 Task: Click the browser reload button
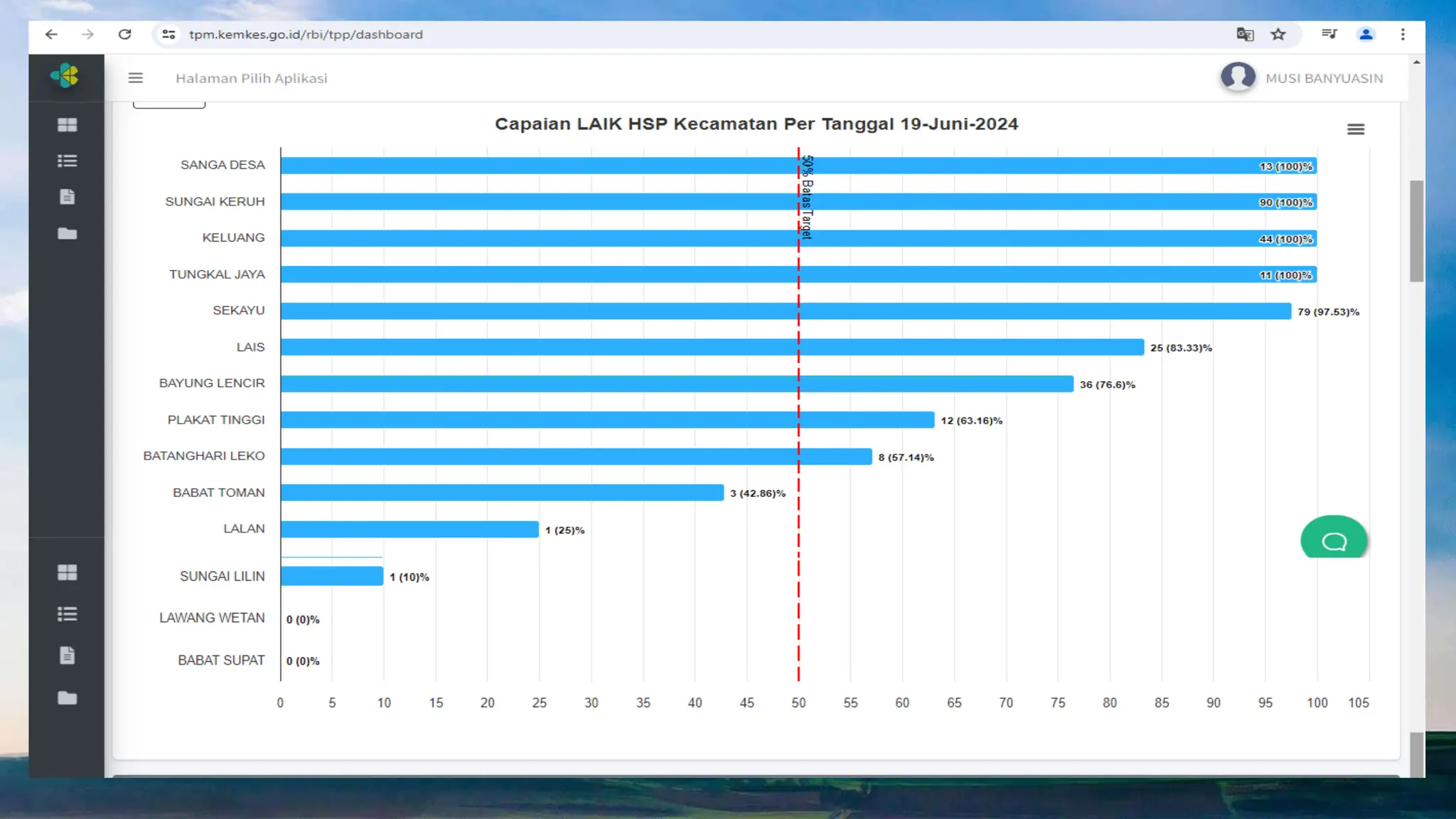coord(125,34)
